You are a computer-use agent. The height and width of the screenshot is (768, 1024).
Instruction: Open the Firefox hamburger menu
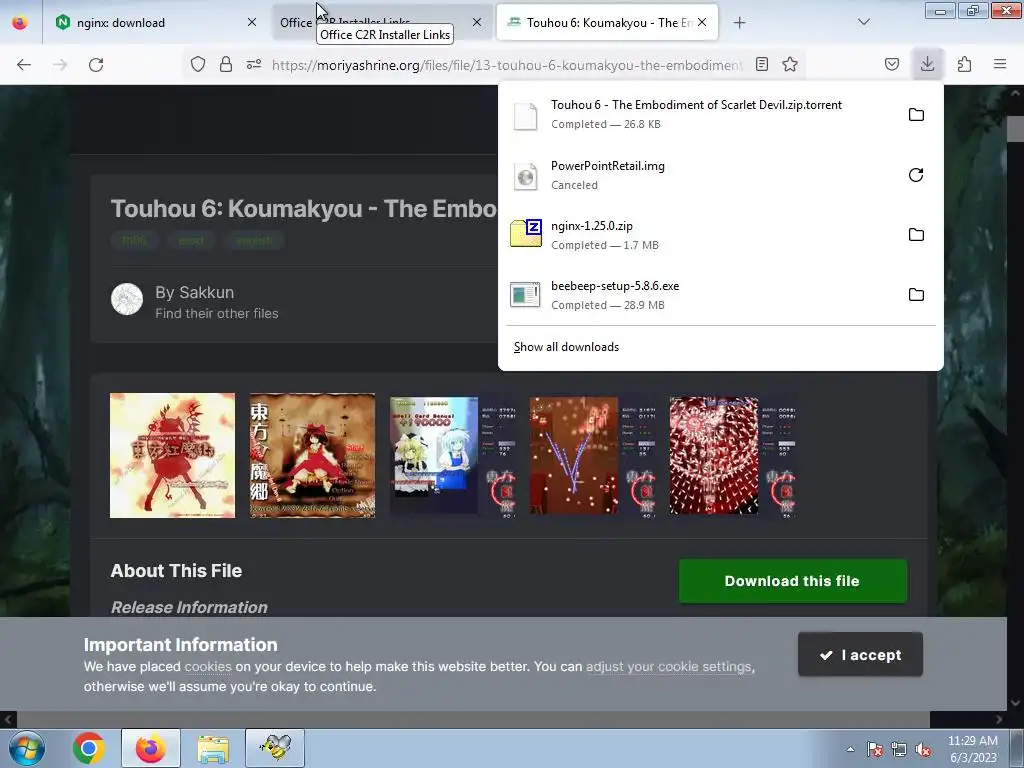[1000, 64]
